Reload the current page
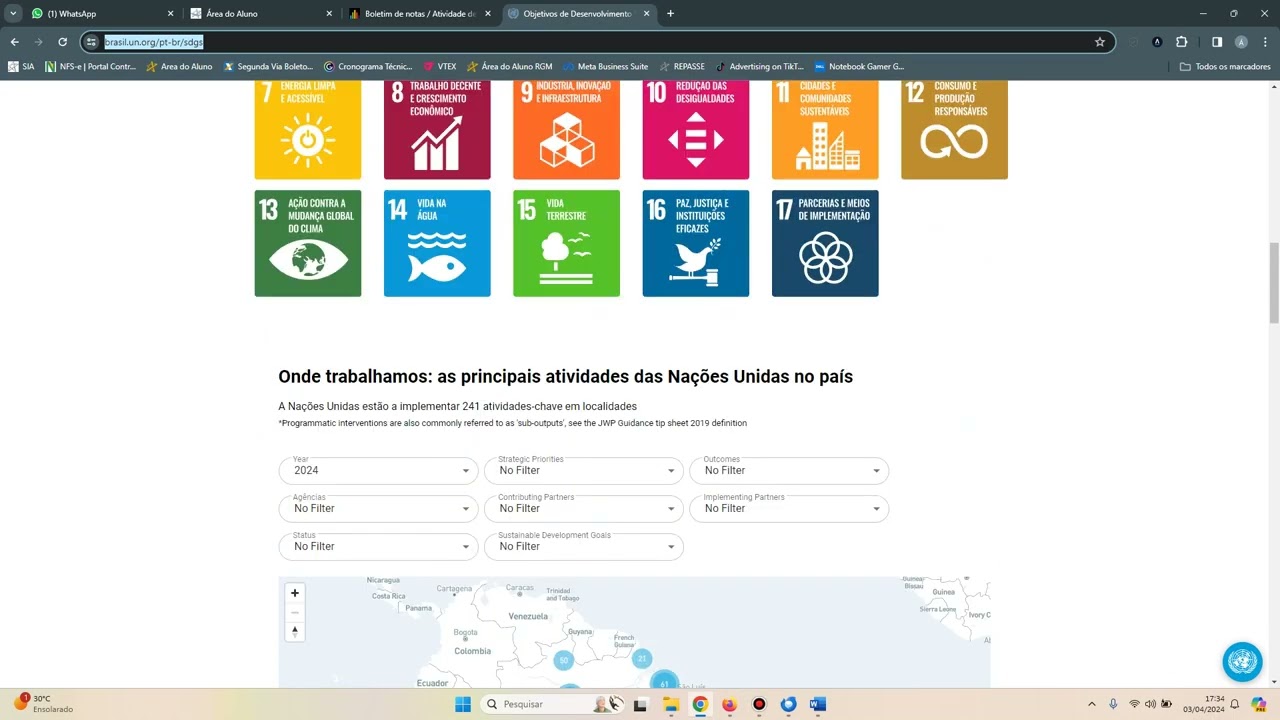 pyautogui.click(x=62, y=42)
